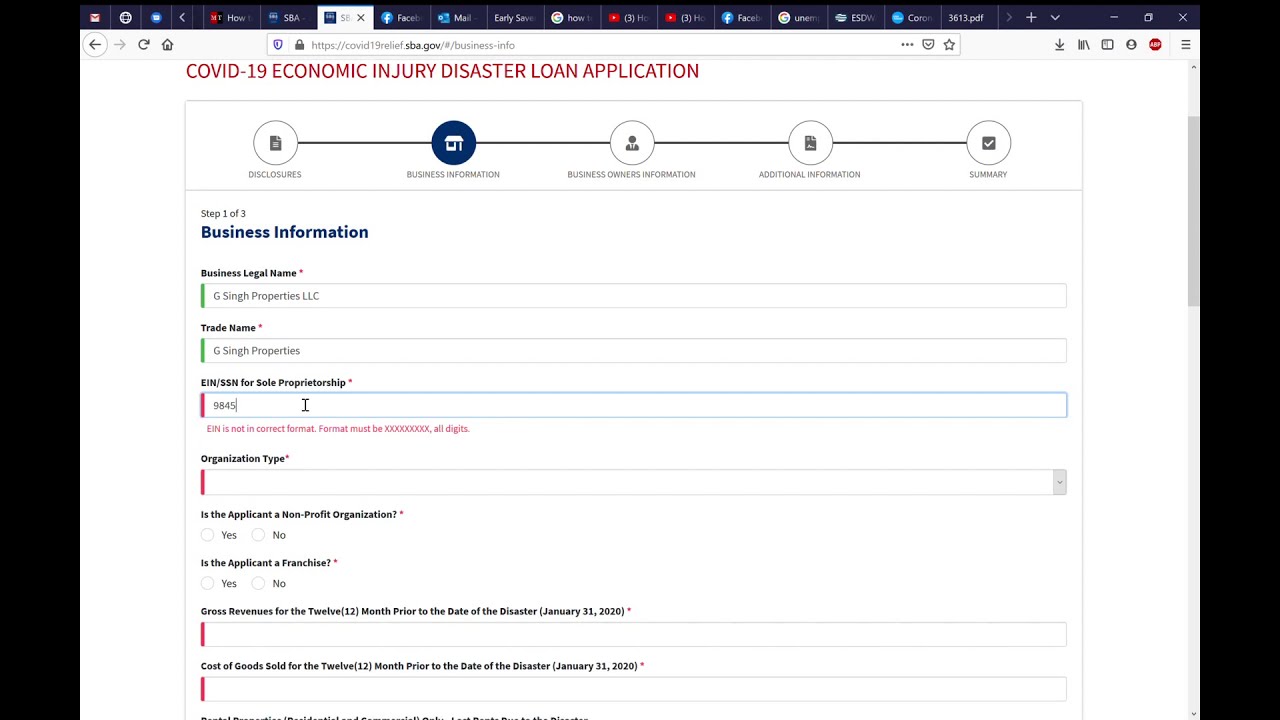The width and height of the screenshot is (1280, 720).
Task: Bookmark this page with star
Action: tap(949, 45)
